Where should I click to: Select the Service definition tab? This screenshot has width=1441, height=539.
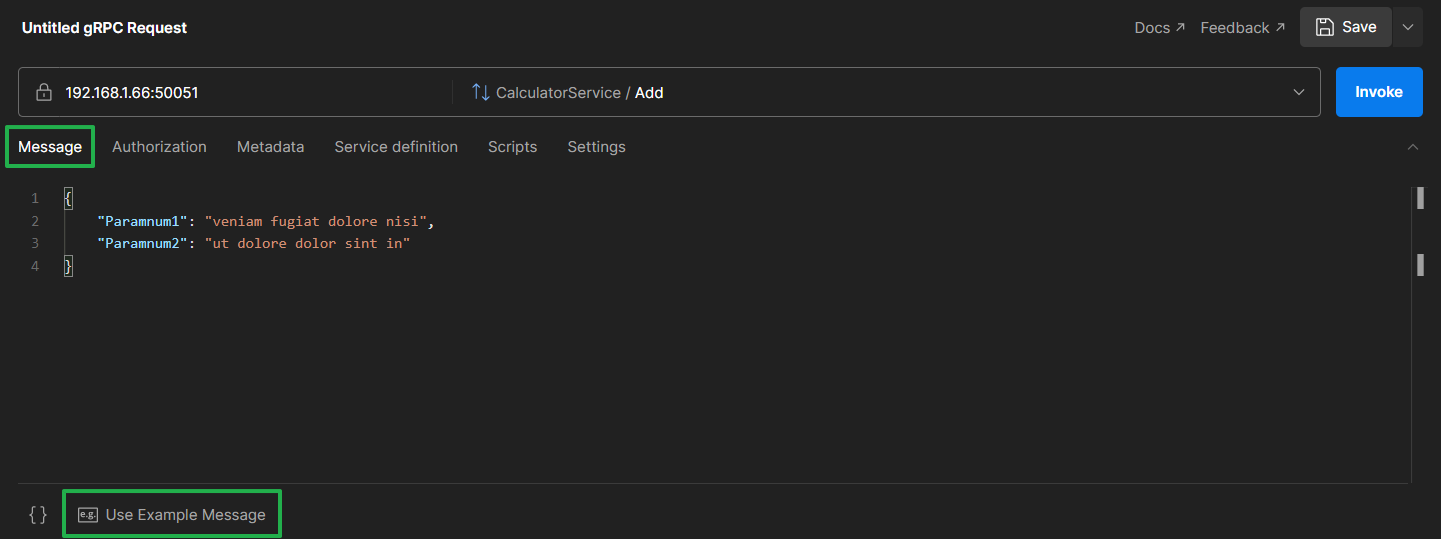tap(396, 147)
